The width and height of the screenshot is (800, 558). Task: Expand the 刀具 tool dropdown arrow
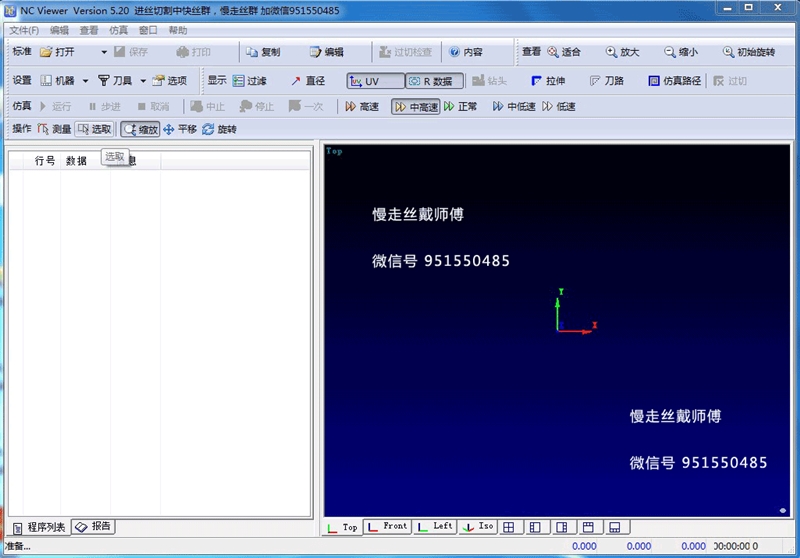[143, 81]
